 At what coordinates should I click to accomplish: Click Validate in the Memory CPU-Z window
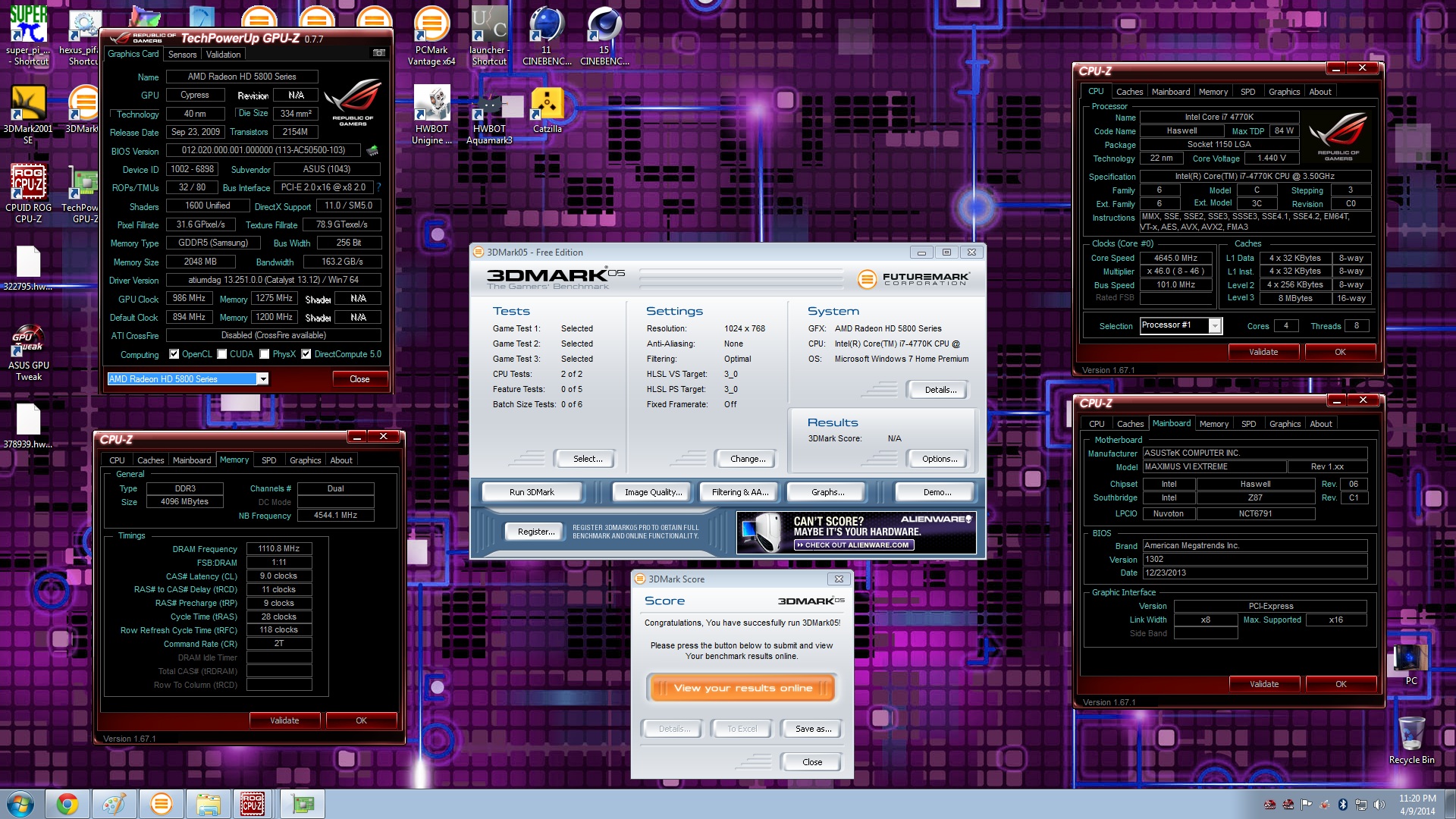point(284,720)
